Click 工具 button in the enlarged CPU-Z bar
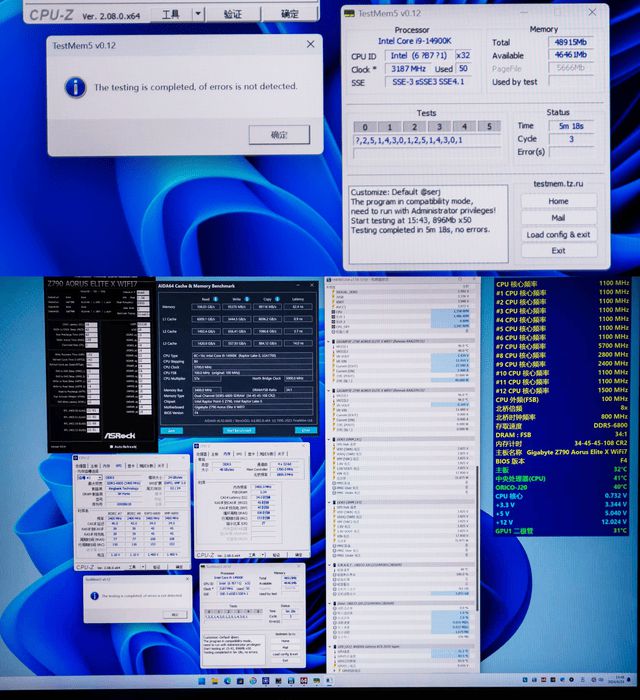 pos(171,14)
